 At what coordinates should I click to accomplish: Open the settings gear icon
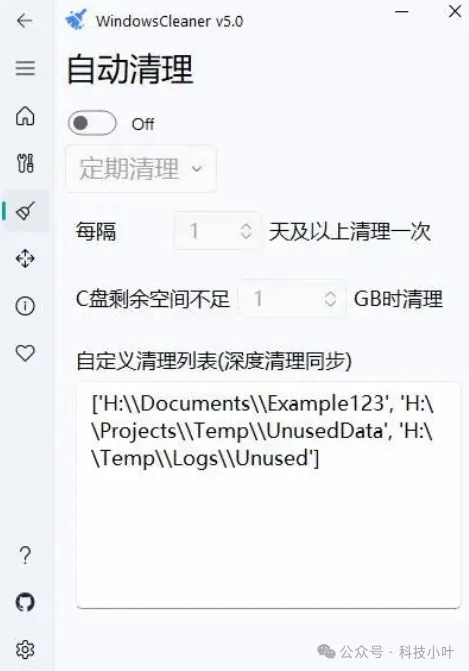pyautogui.click(x=25, y=650)
